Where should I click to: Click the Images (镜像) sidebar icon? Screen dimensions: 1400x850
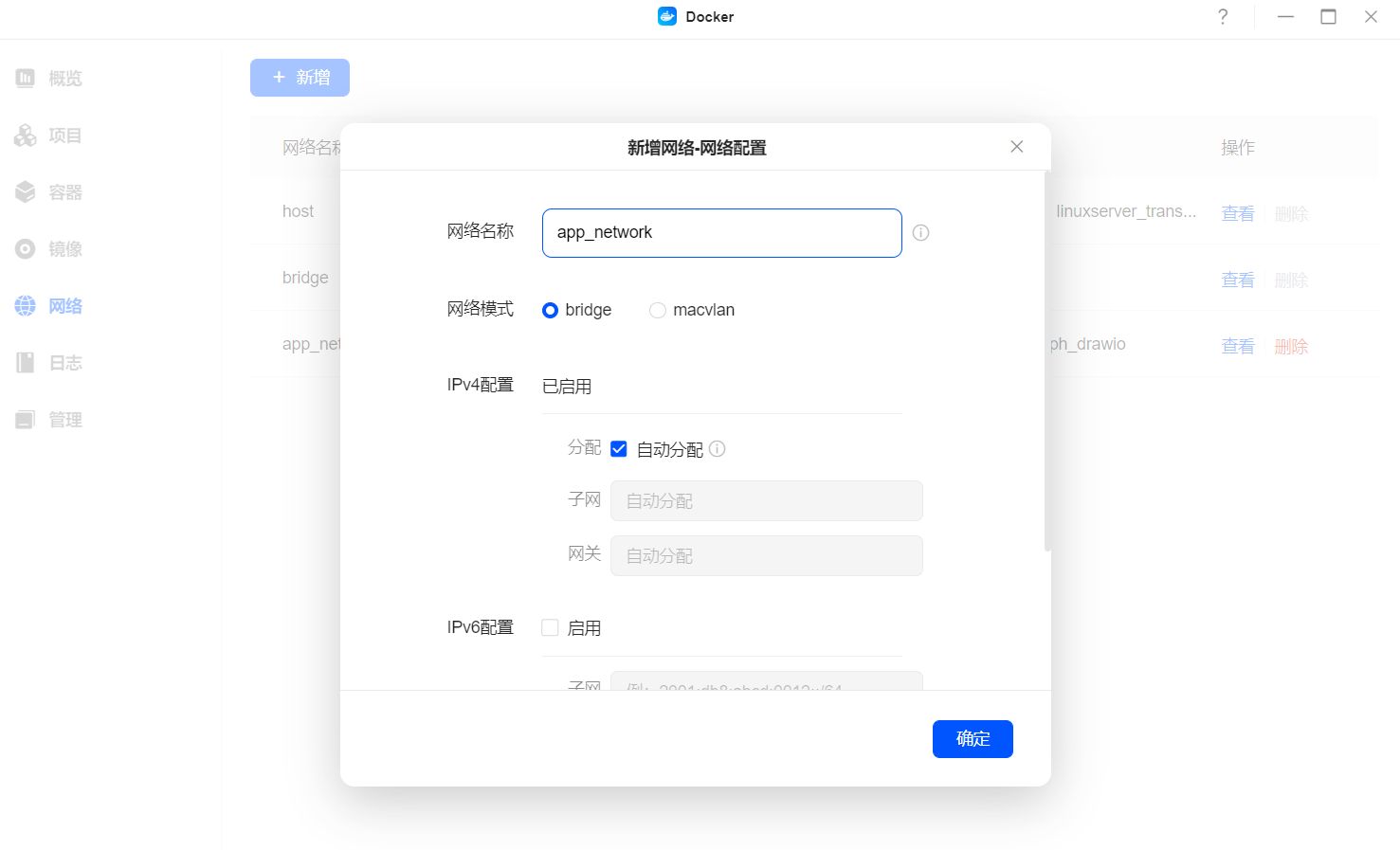(26, 249)
